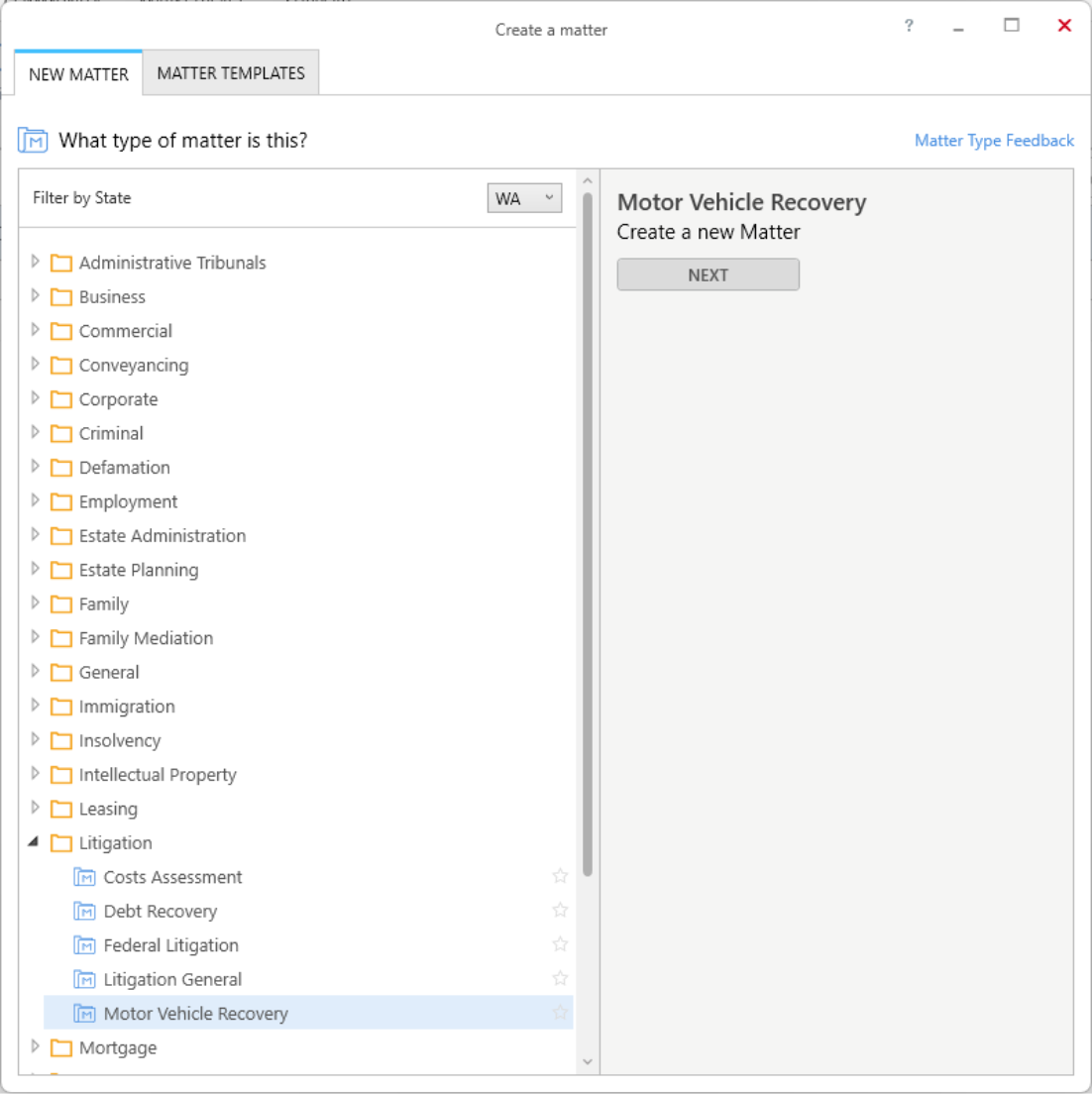The height and width of the screenshot is (1094, 1092).
Task: Switch to the Matter Templates tab
Action: coord(231,73)
